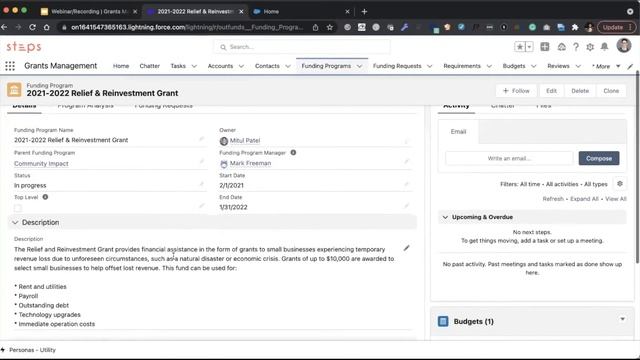
Task: Click the browser Update button
Action: [616, 27]
